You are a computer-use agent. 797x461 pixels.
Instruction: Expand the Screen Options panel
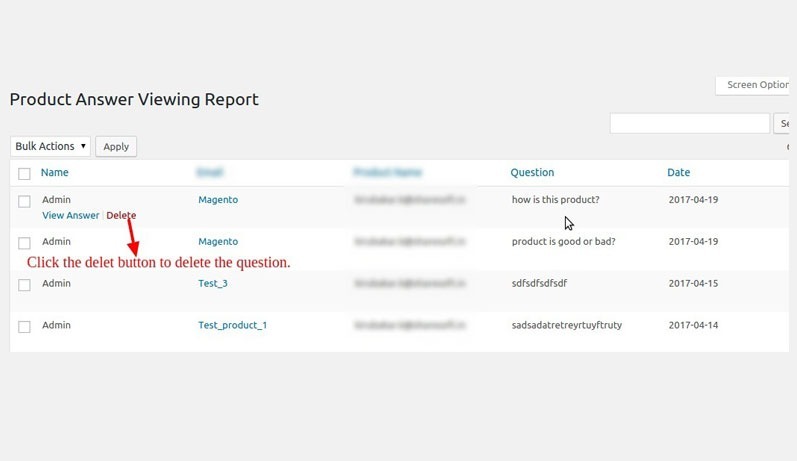(x=753, y=85)
